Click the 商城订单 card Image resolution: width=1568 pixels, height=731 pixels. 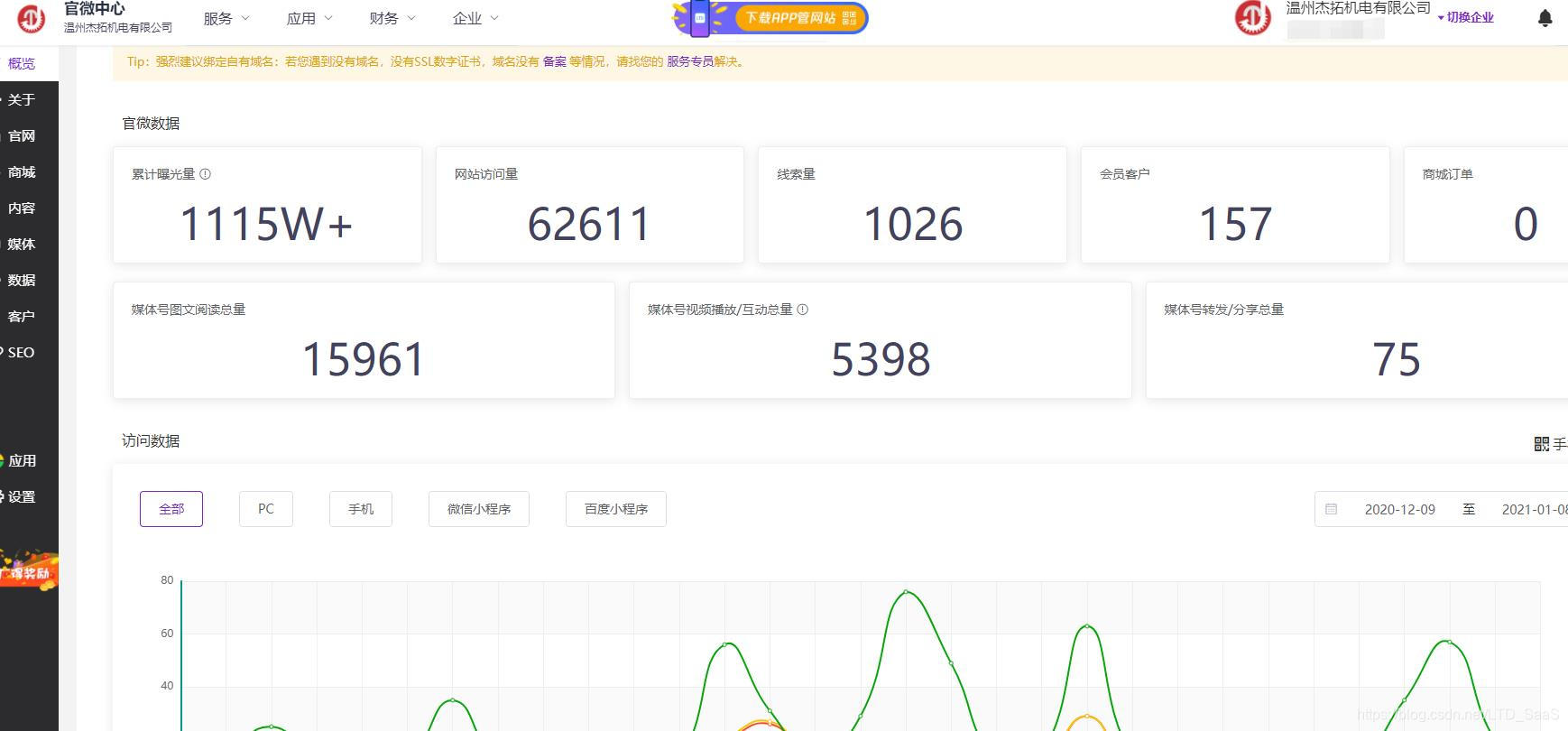click(1487, 205)
